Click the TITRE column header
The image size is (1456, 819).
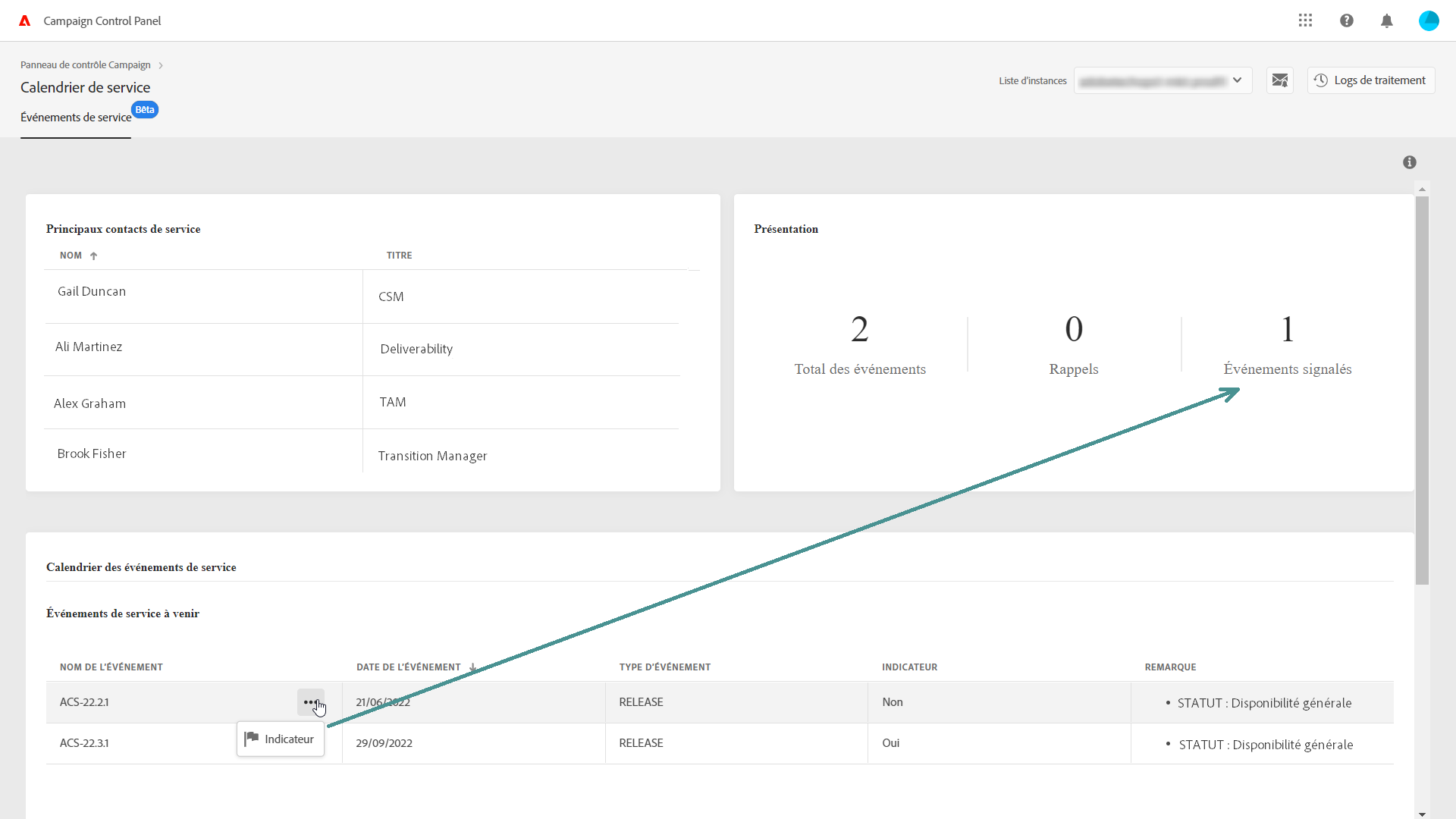pyautogui.click(x=400, y=256)
